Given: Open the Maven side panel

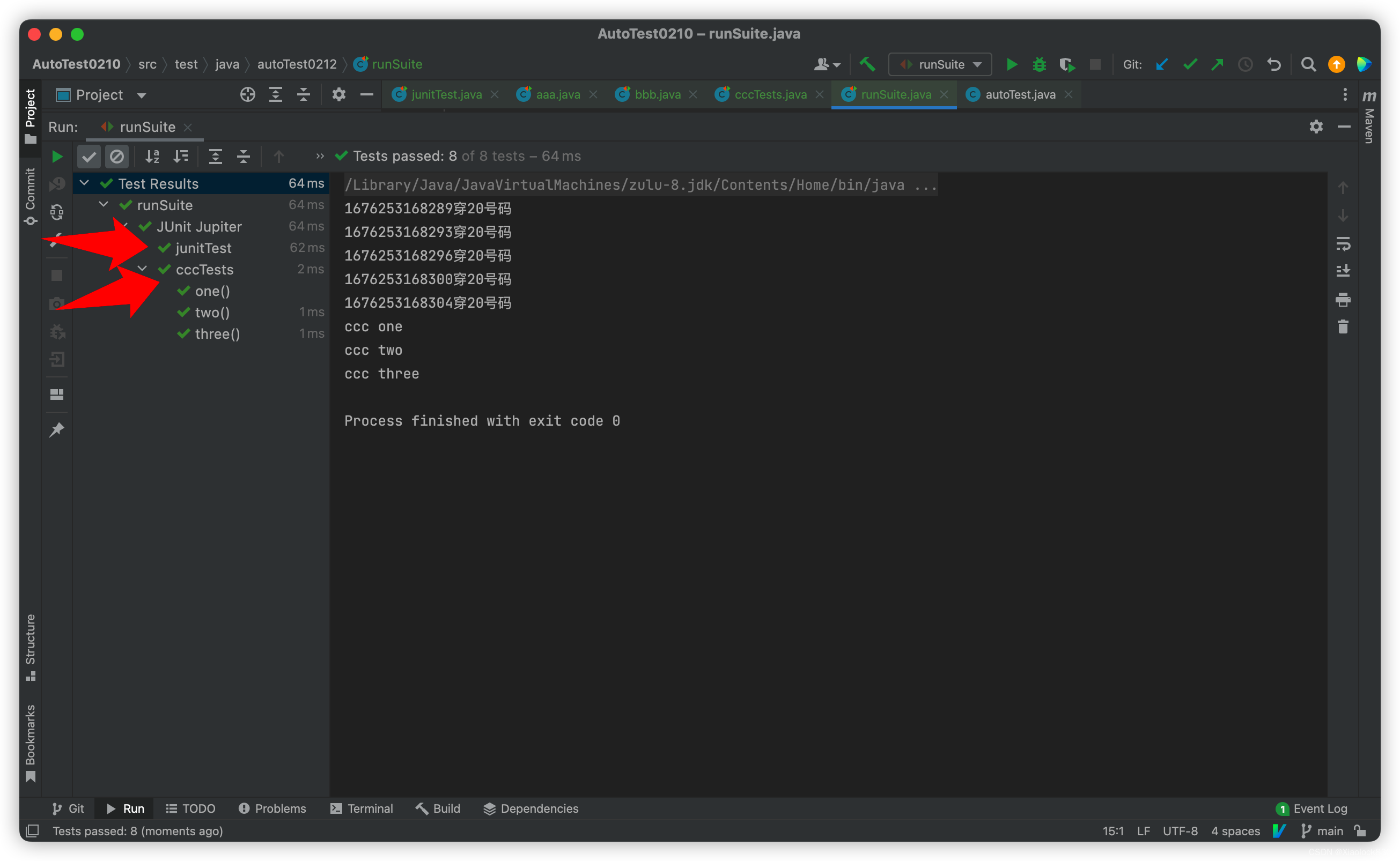Looking at the screenshot, I should tap(1369, 116).
